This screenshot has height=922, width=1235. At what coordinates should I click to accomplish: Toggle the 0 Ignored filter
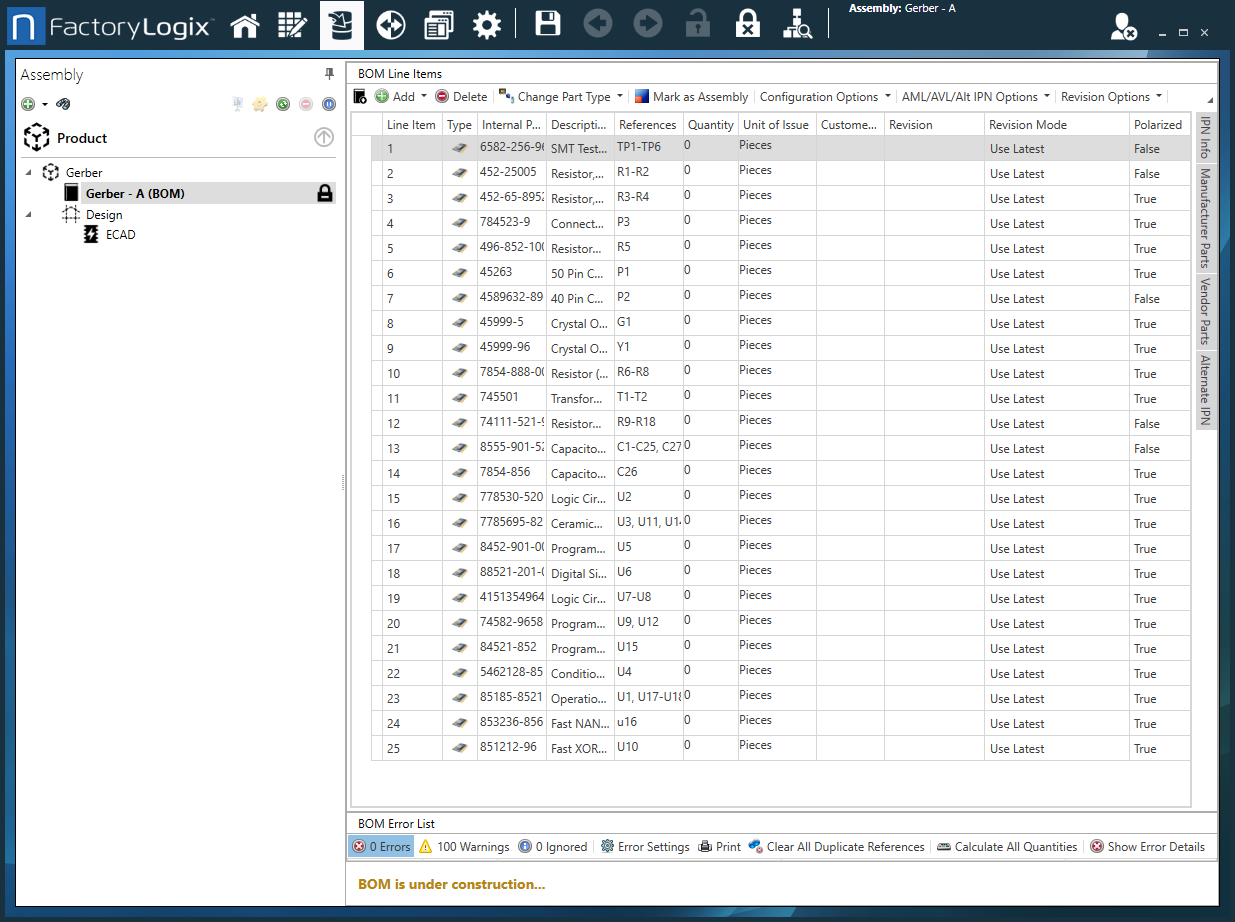click(x=552, y=847)
